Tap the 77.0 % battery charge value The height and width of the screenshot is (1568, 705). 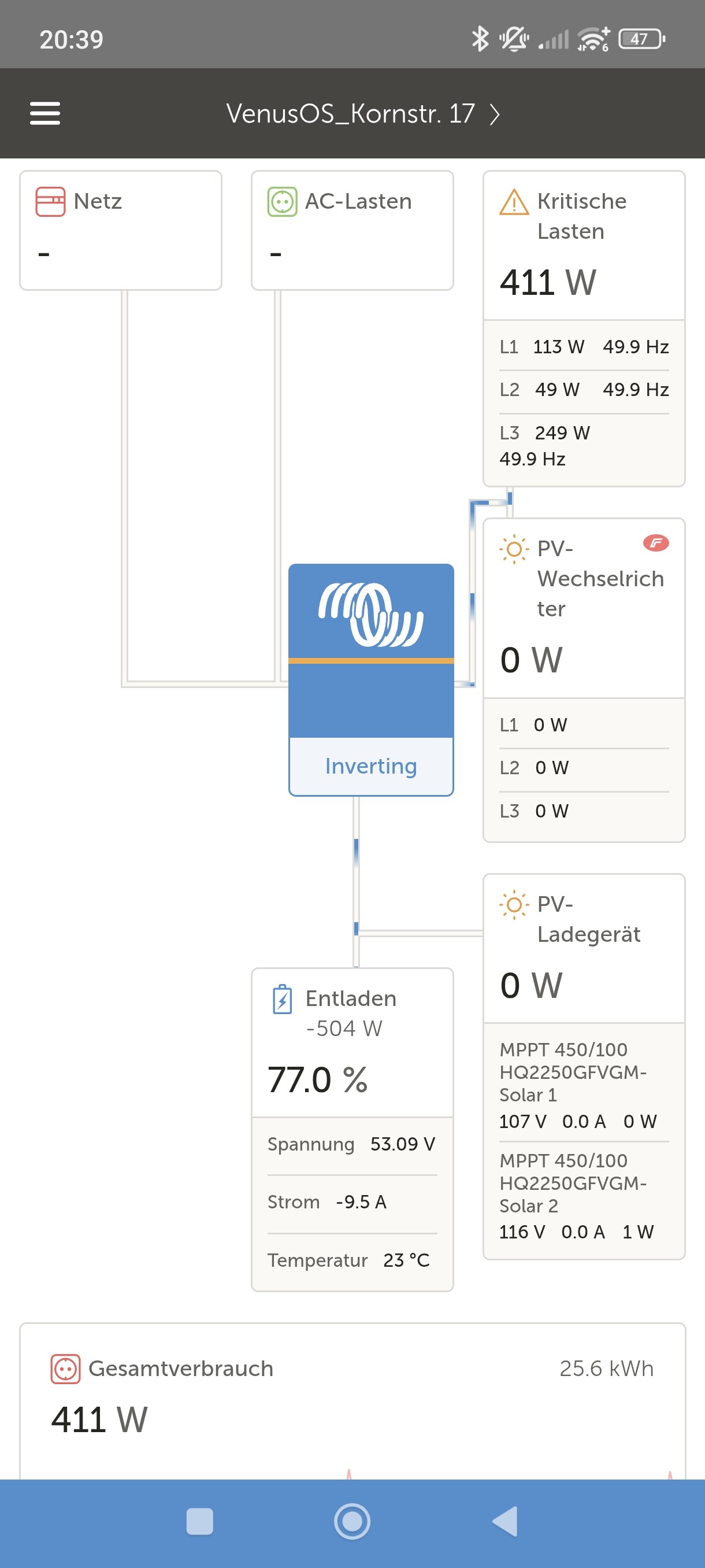click(x=317, y=1080)
